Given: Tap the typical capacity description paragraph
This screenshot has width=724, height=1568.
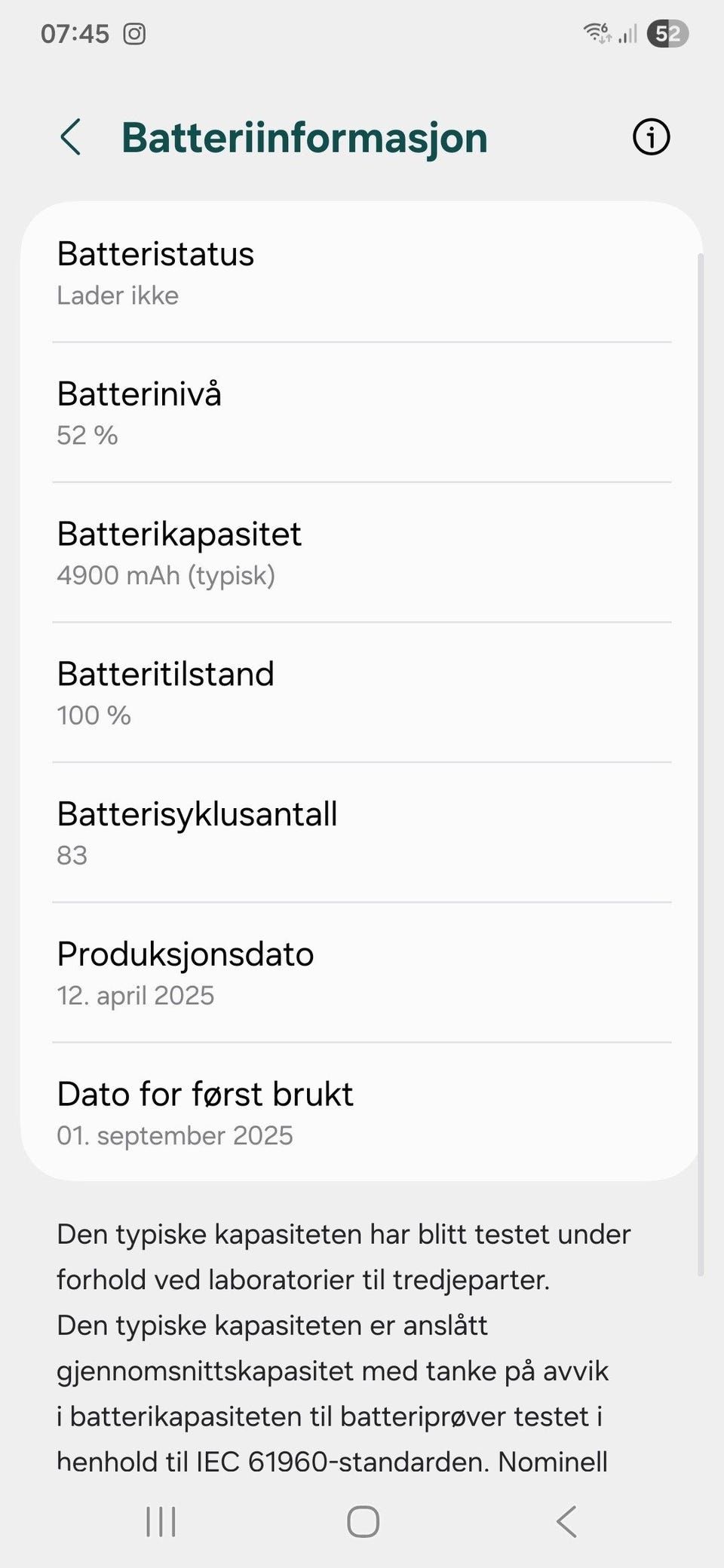Looking at the screenshot, I should point(343,1348).
